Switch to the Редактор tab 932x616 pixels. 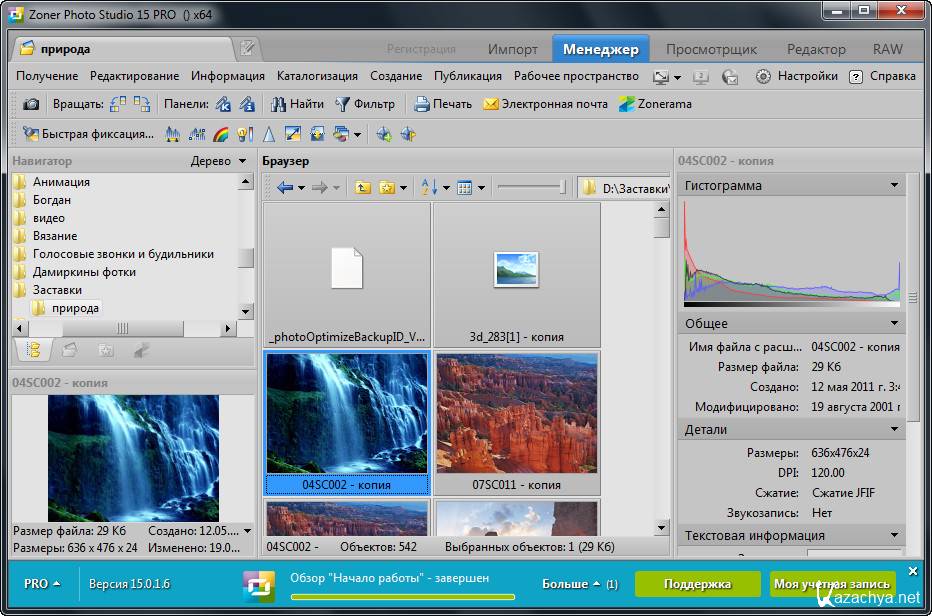click(816, 49)
